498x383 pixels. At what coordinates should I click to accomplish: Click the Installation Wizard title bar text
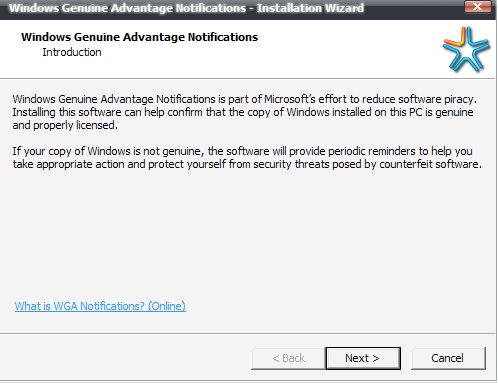coord(186,8)
